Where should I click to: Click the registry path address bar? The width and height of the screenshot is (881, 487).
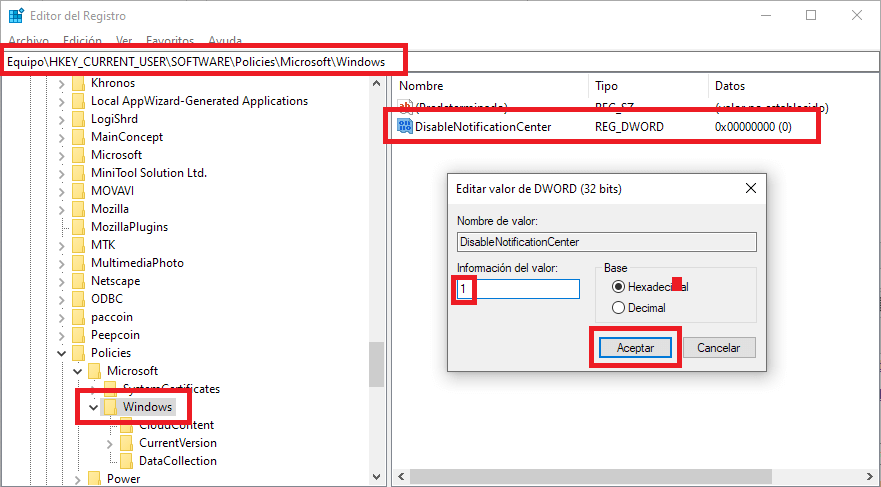[440, 62]
